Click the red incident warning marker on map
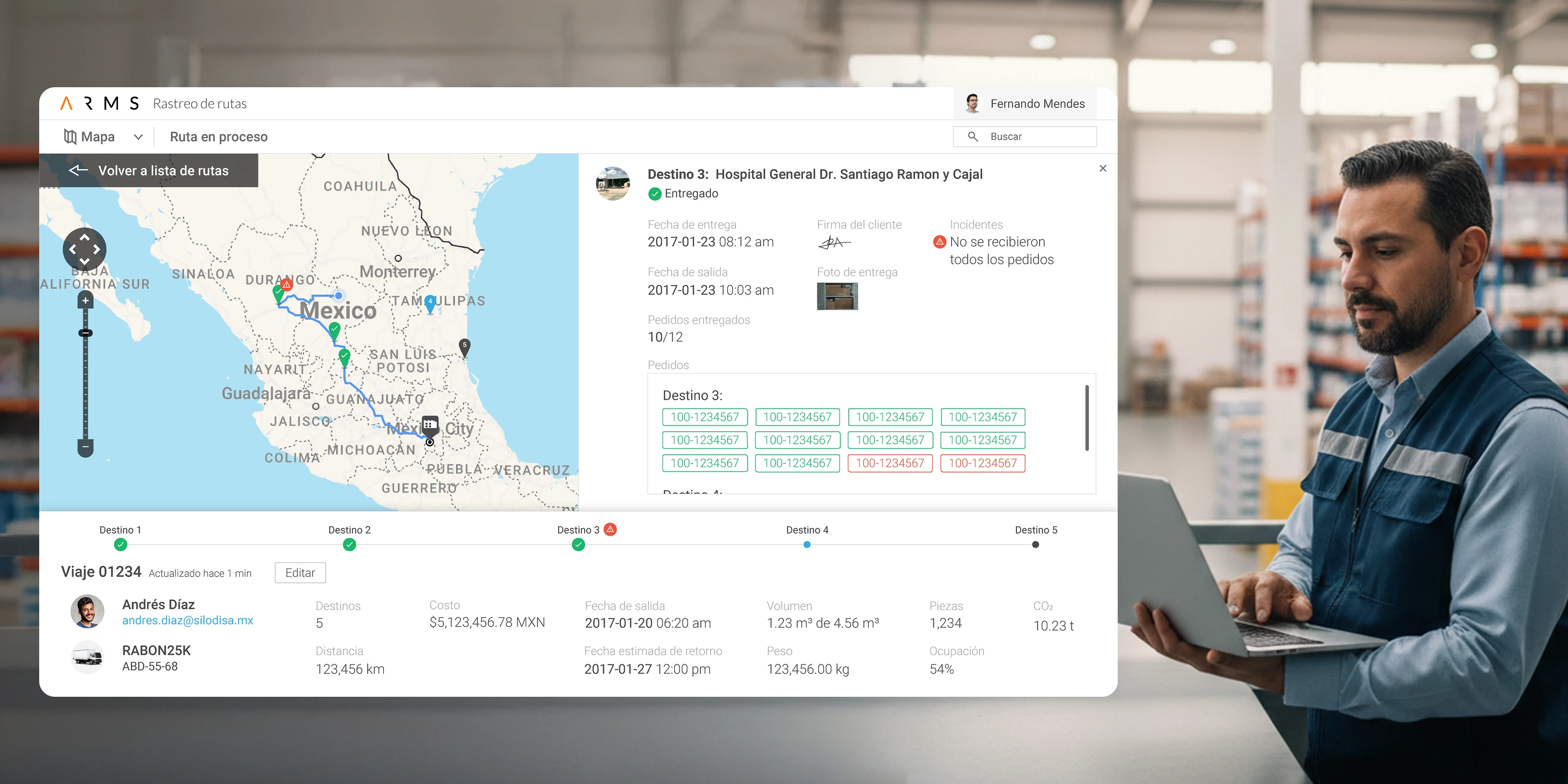This screenshot has height=784, width=1568. 287,284
